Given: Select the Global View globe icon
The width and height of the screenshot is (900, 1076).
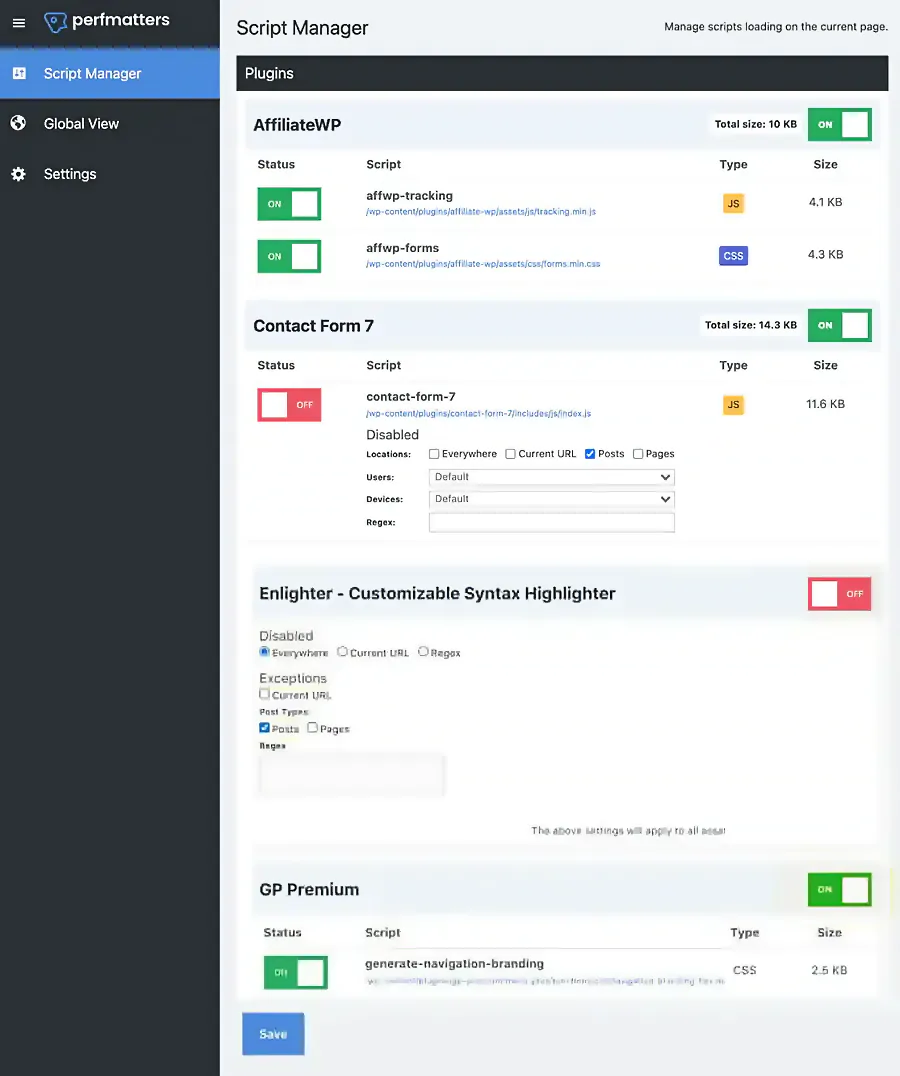Looking at the screenshot, I should pyautogui.click(x=18, y=123).
